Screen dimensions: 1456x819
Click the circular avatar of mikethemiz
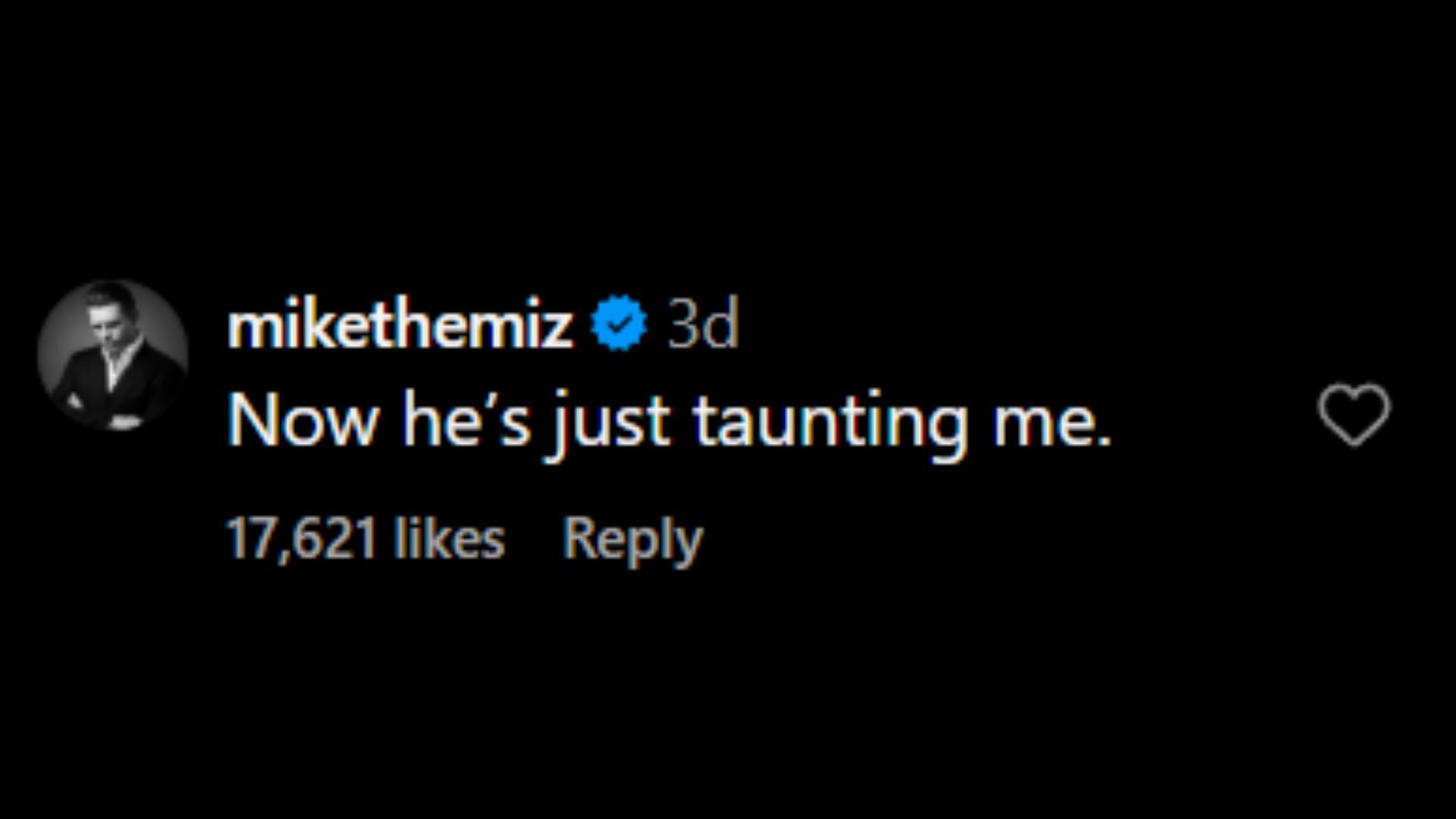click(113, 355)
